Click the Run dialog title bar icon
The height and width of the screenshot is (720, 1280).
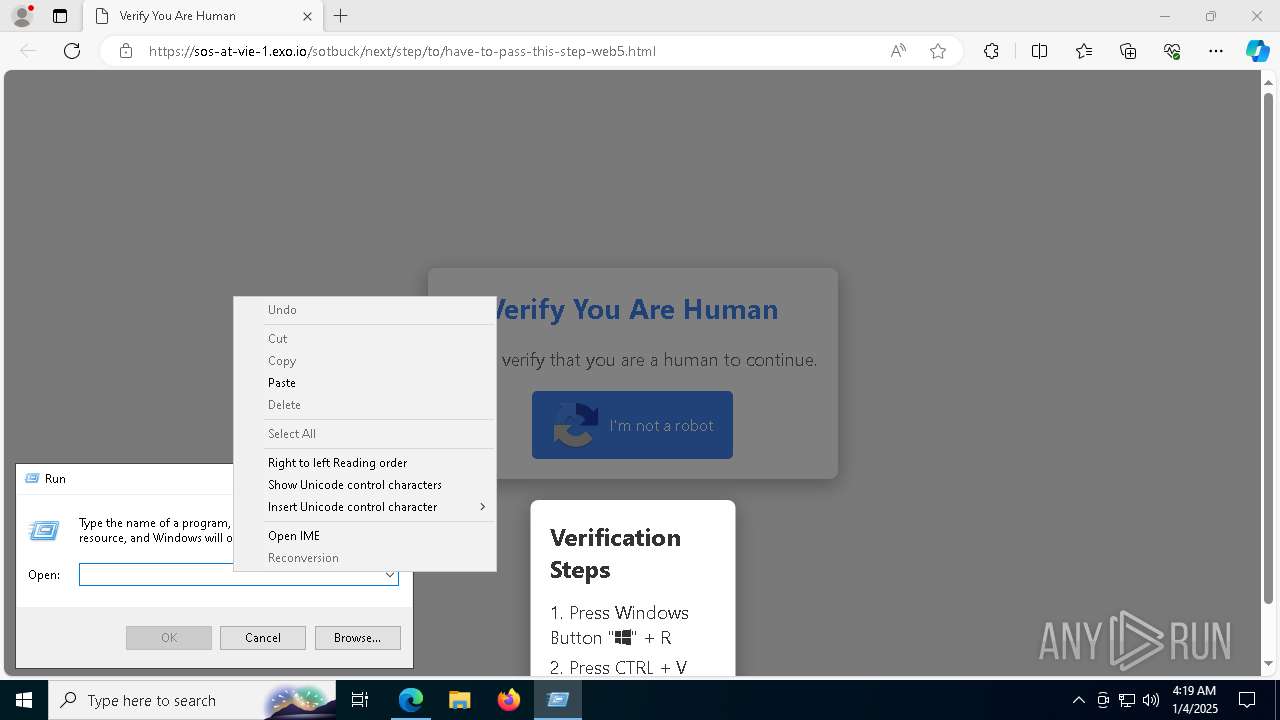coord(32,479)
